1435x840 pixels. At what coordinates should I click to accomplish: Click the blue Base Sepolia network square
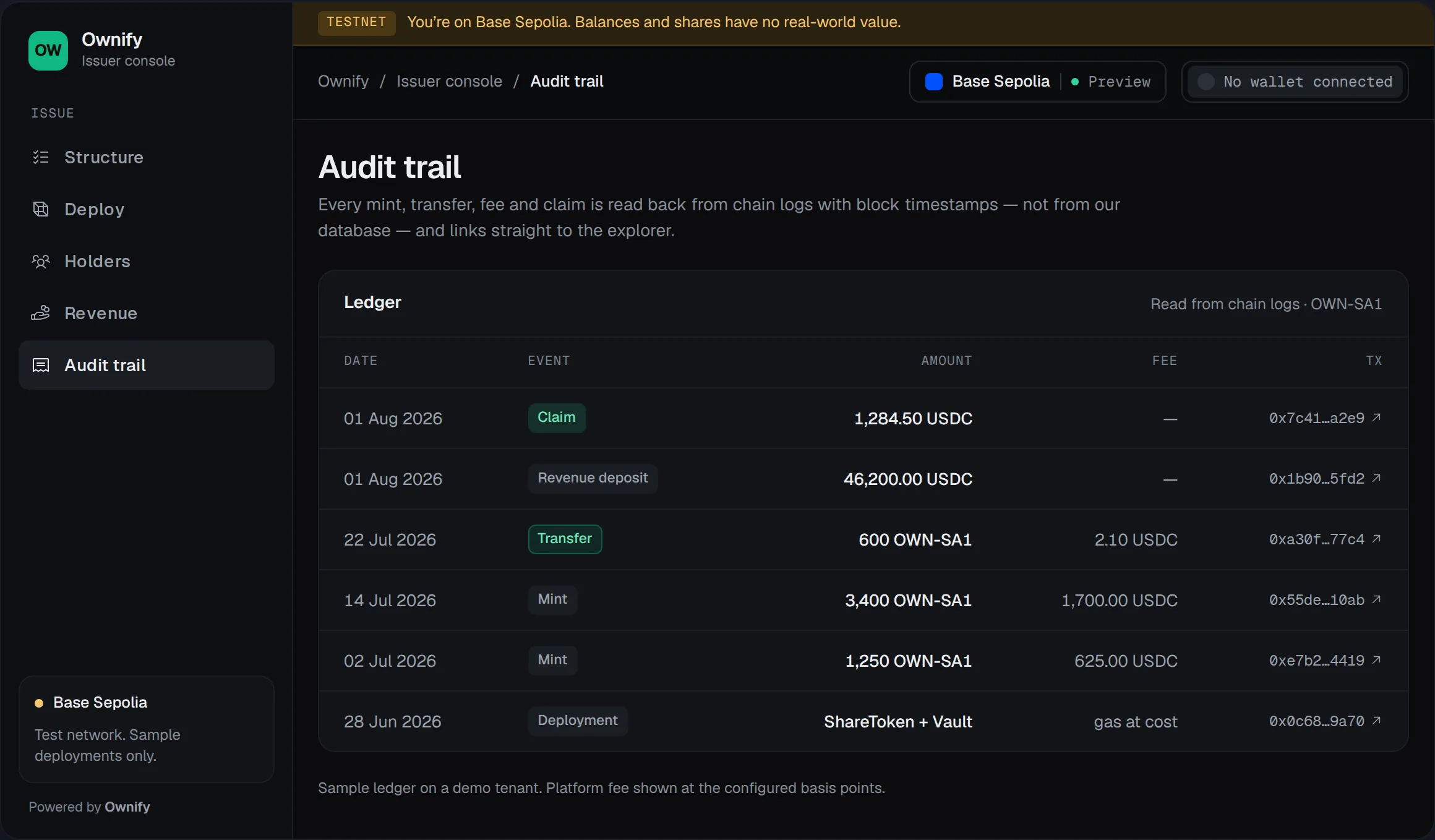coord(934,82)
